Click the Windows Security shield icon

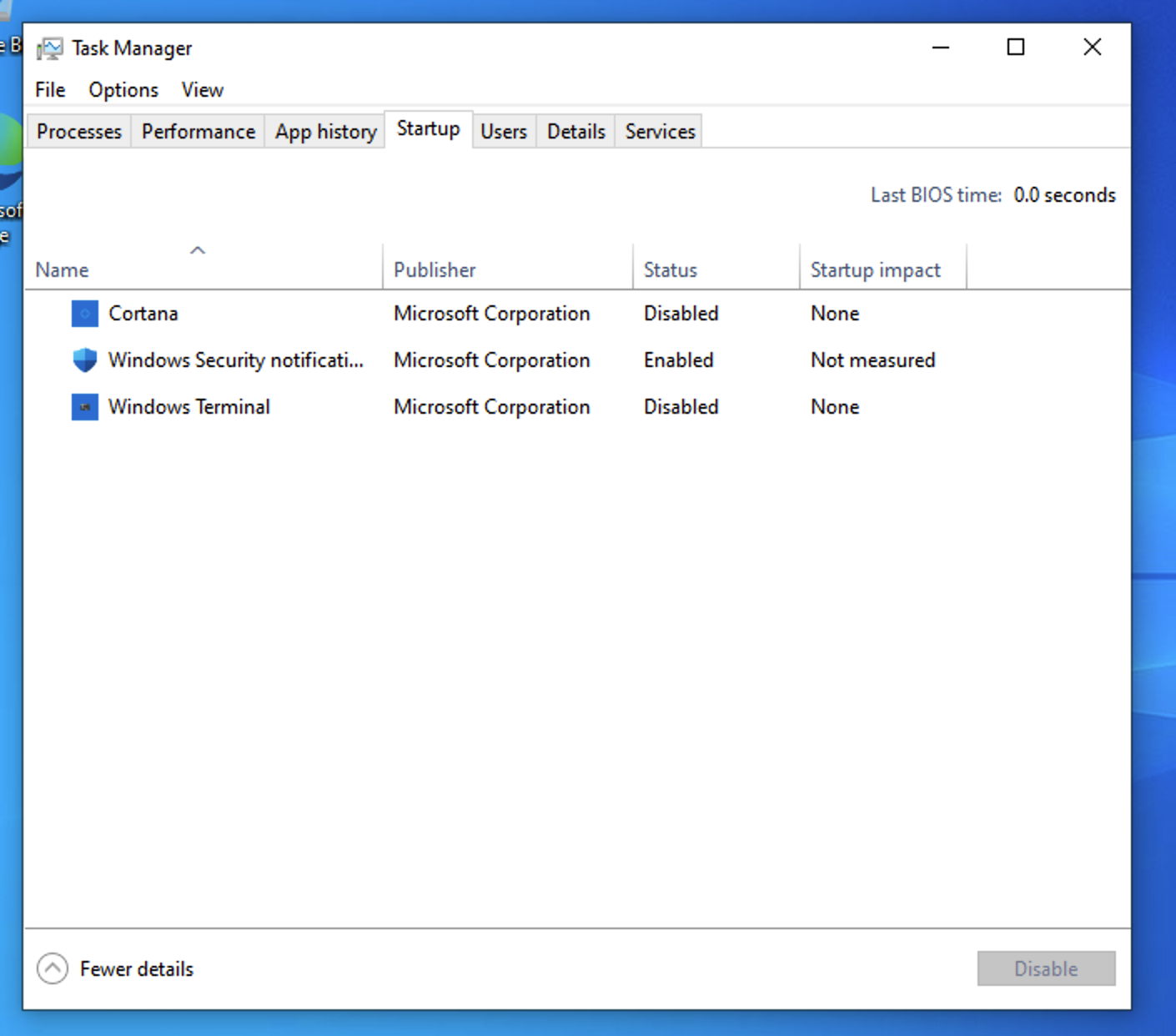(x=84, y=360)
